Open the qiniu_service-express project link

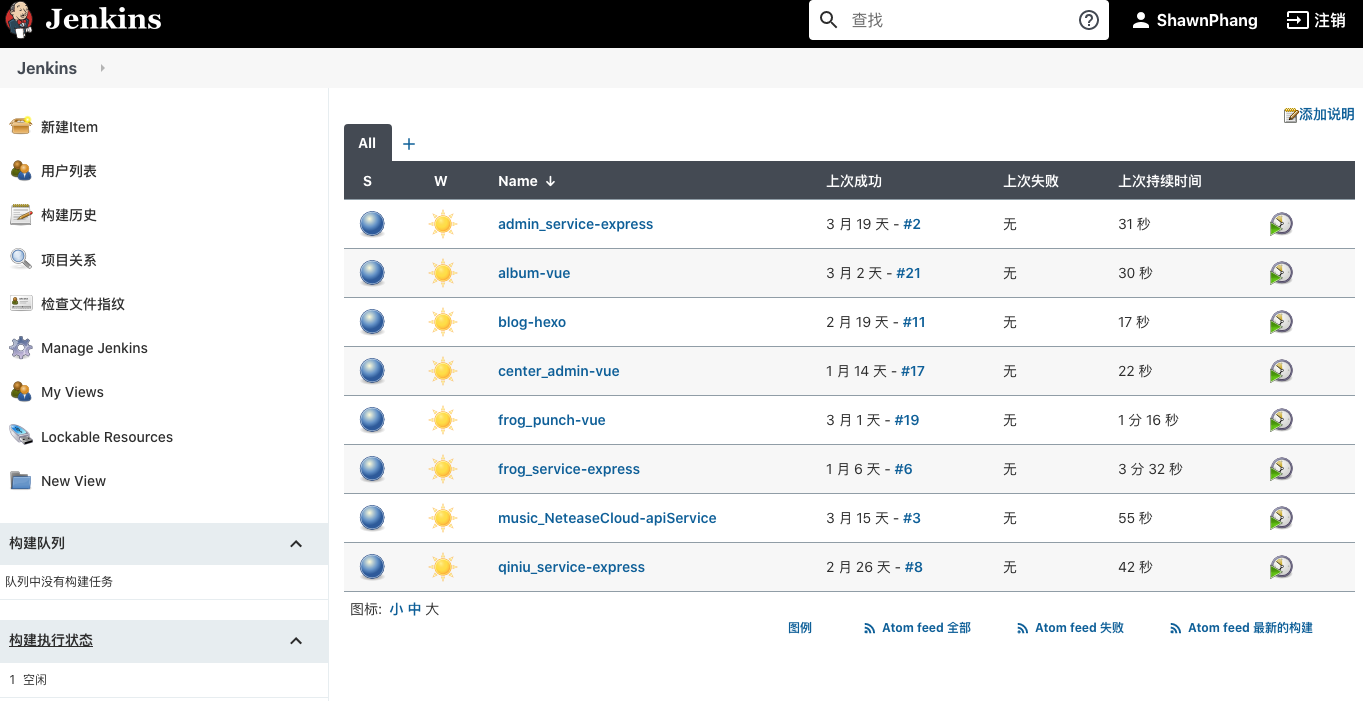pyautogui.click(x=571, y=567)
